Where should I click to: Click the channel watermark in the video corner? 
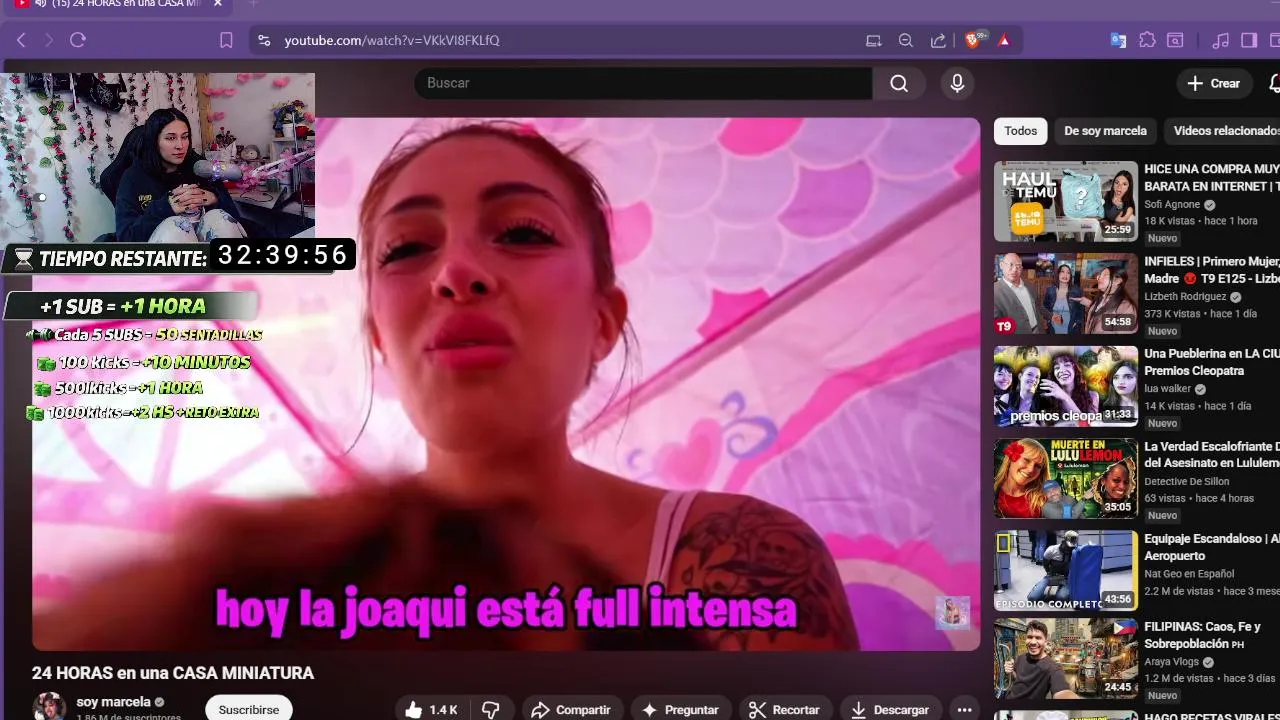(x=952, y=613)
